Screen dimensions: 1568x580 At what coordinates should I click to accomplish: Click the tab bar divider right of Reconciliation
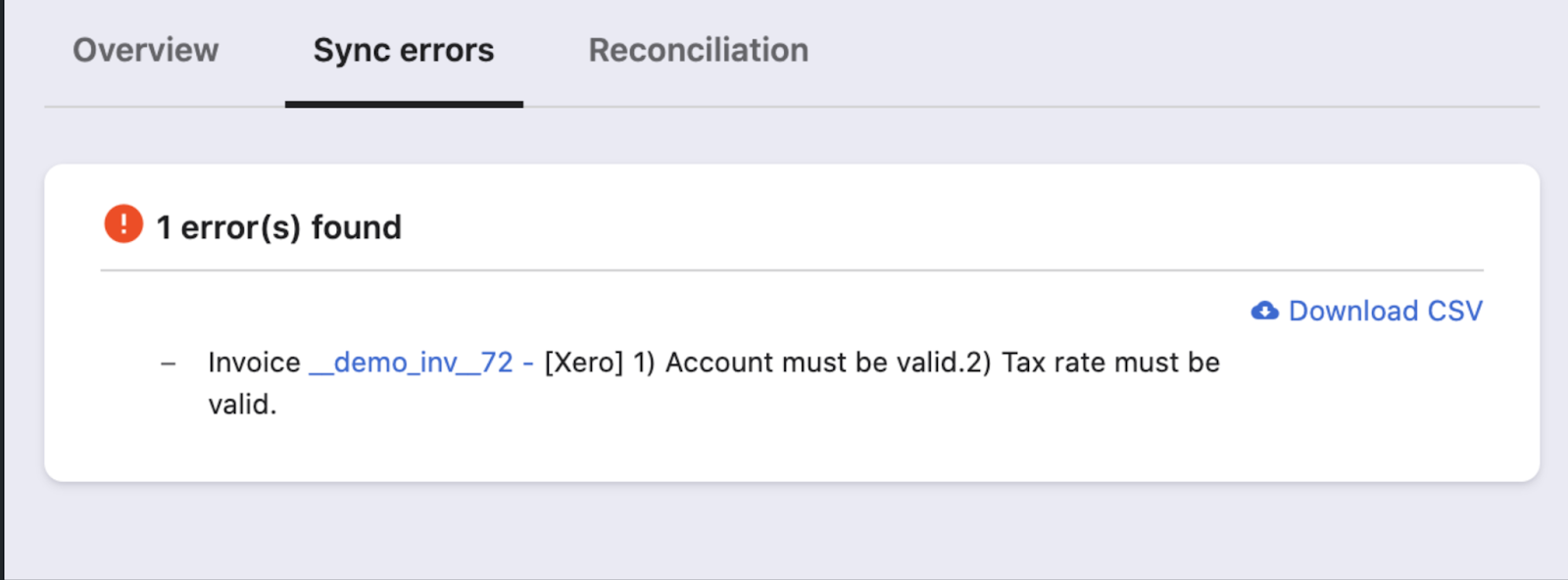click(1176, 107)
